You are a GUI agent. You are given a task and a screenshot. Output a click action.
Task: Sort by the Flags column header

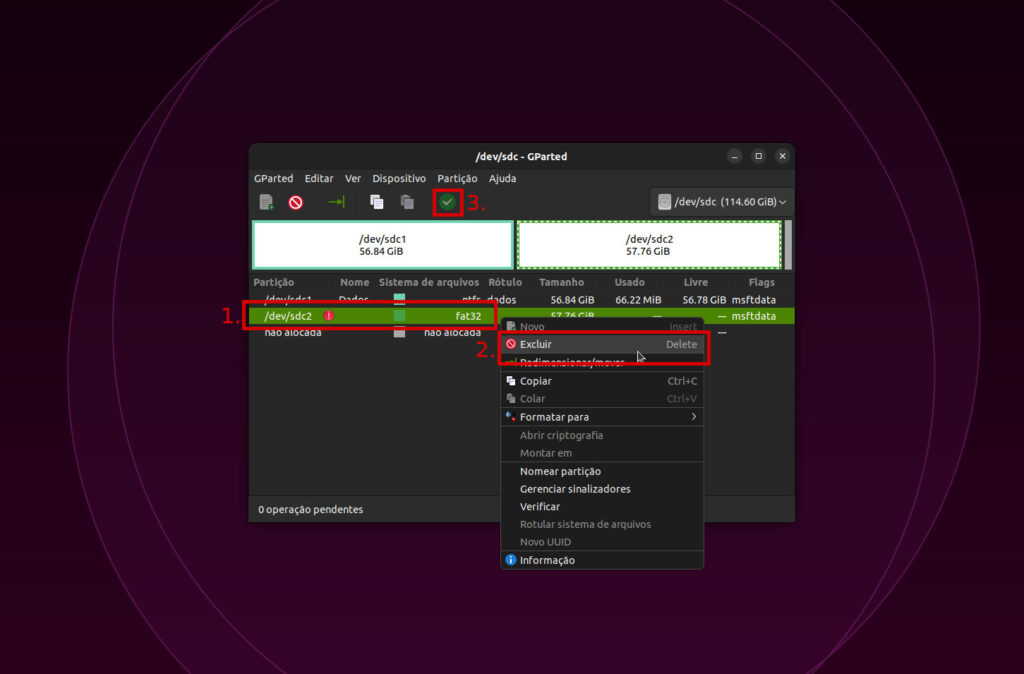coord(761,282)
